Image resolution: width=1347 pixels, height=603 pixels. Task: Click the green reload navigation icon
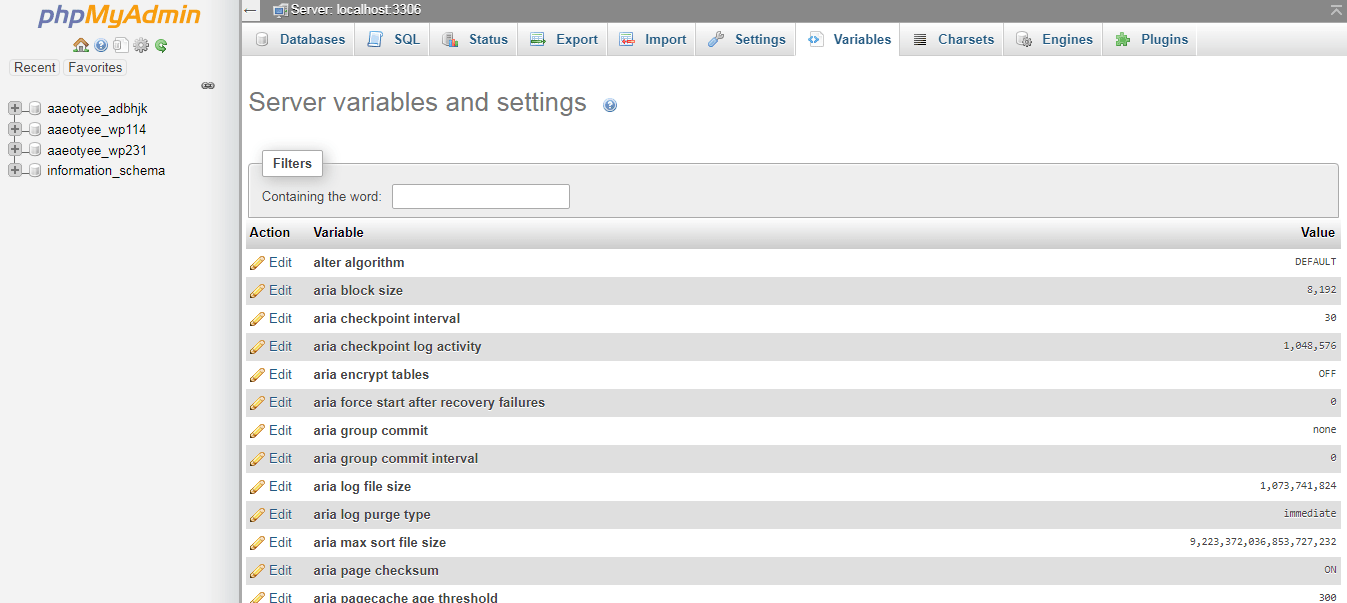[161, 45]
